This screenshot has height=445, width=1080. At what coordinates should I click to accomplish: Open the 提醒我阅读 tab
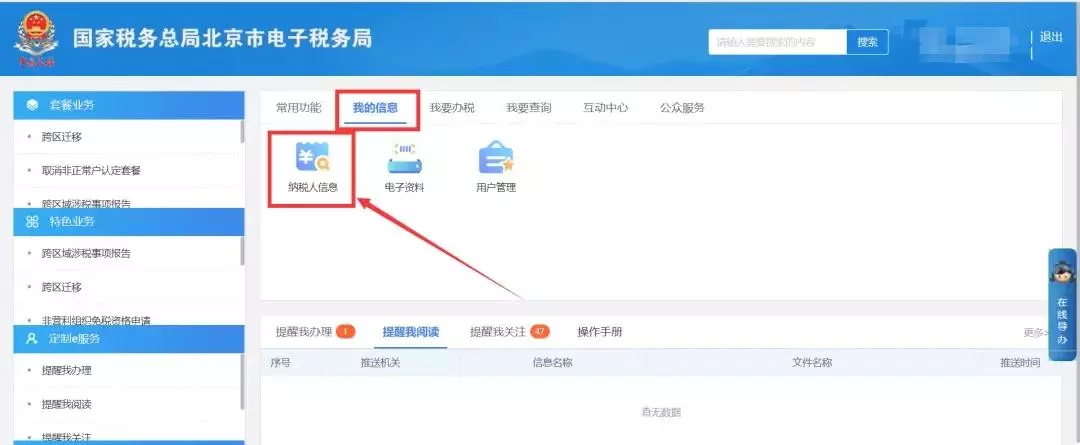(x=411, y=332)
